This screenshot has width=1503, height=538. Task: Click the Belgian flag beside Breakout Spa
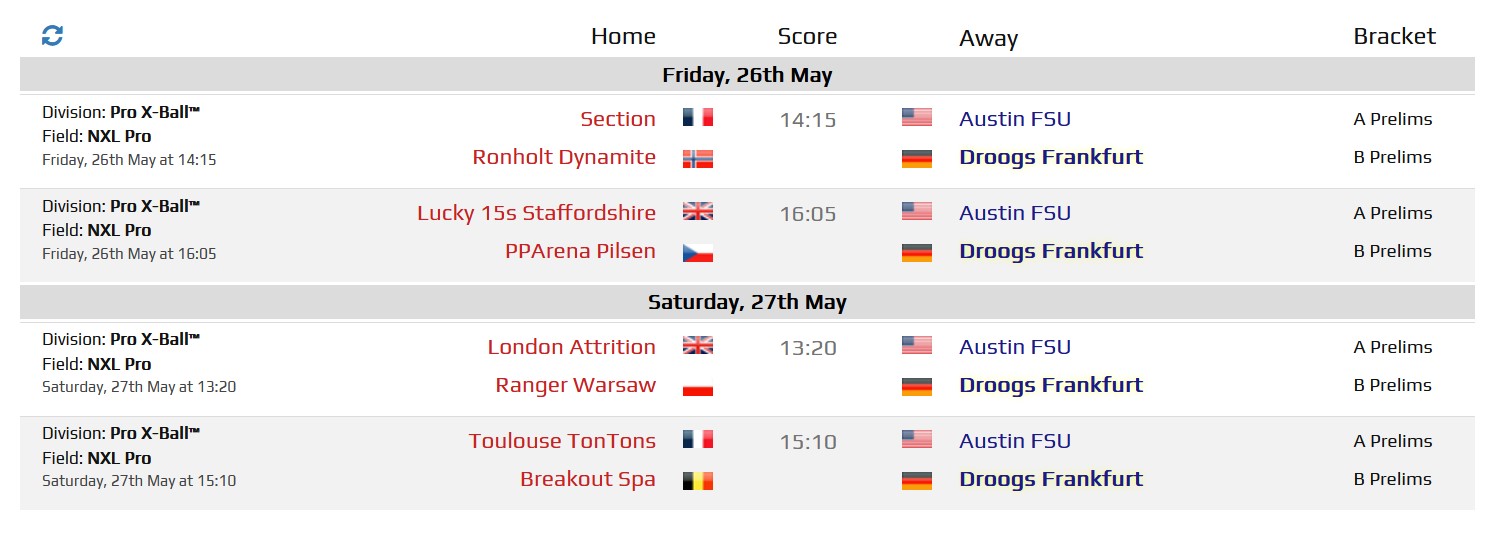(697, 480)
